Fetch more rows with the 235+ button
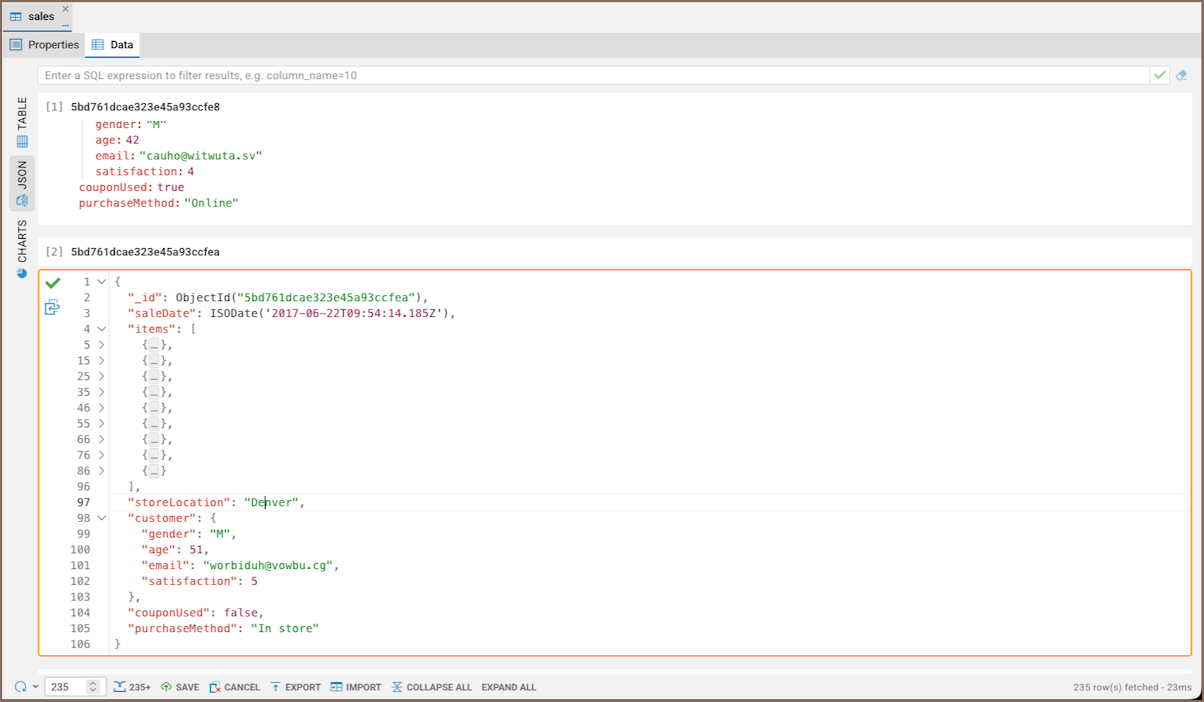Screen dimensions: 1204x702 point(132,687)
